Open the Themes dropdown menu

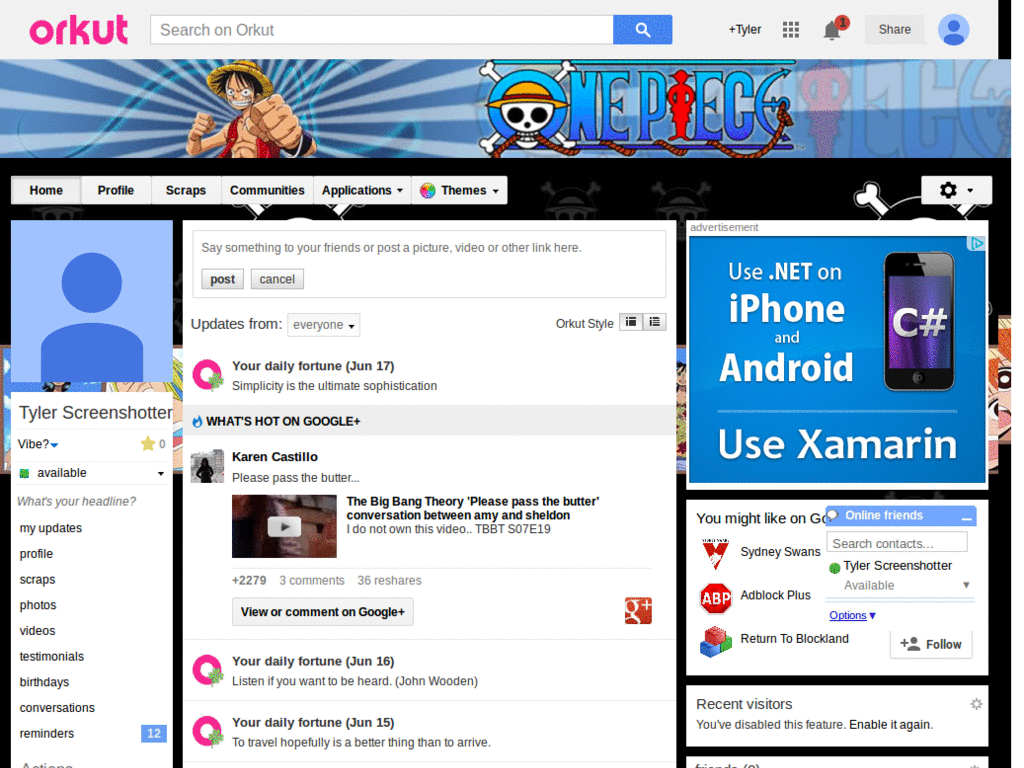[459, 191]
